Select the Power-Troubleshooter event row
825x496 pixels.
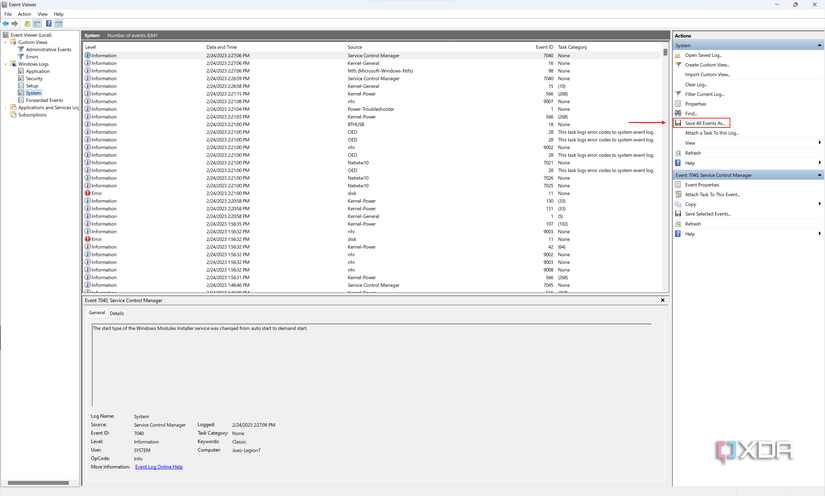373,109
